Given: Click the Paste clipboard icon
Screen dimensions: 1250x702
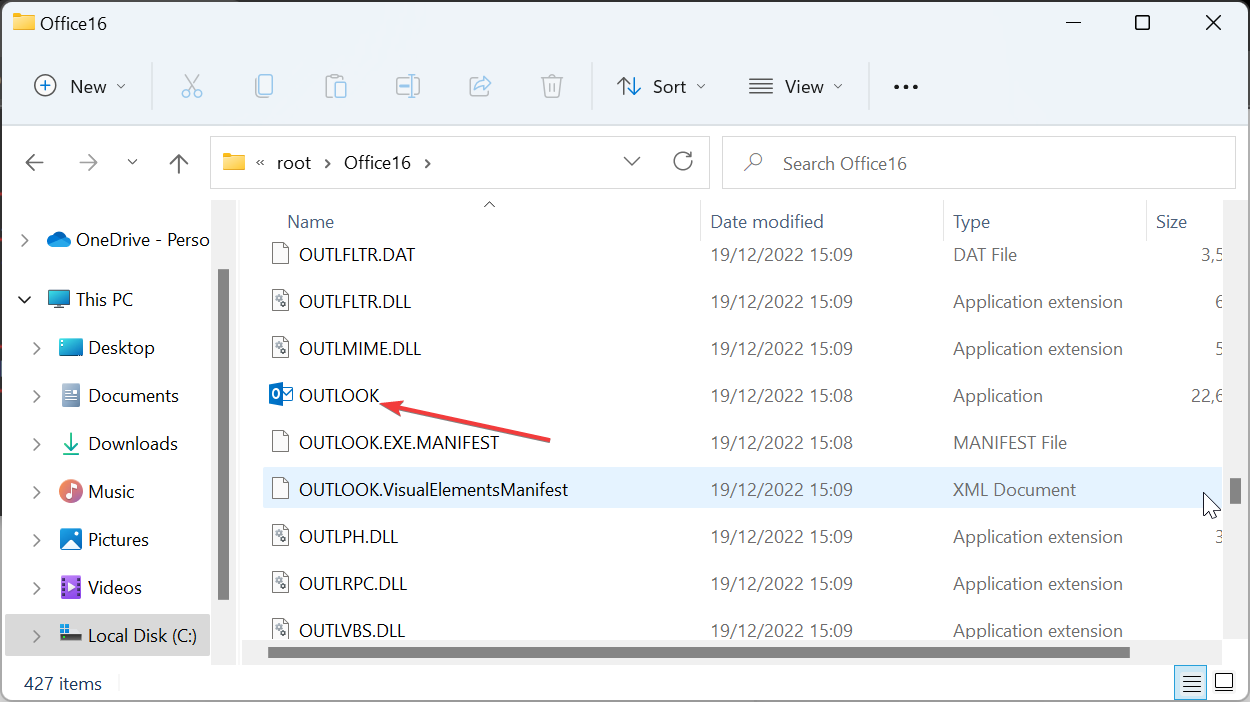Looking at the screenshot, I should [x=336, y=87].
